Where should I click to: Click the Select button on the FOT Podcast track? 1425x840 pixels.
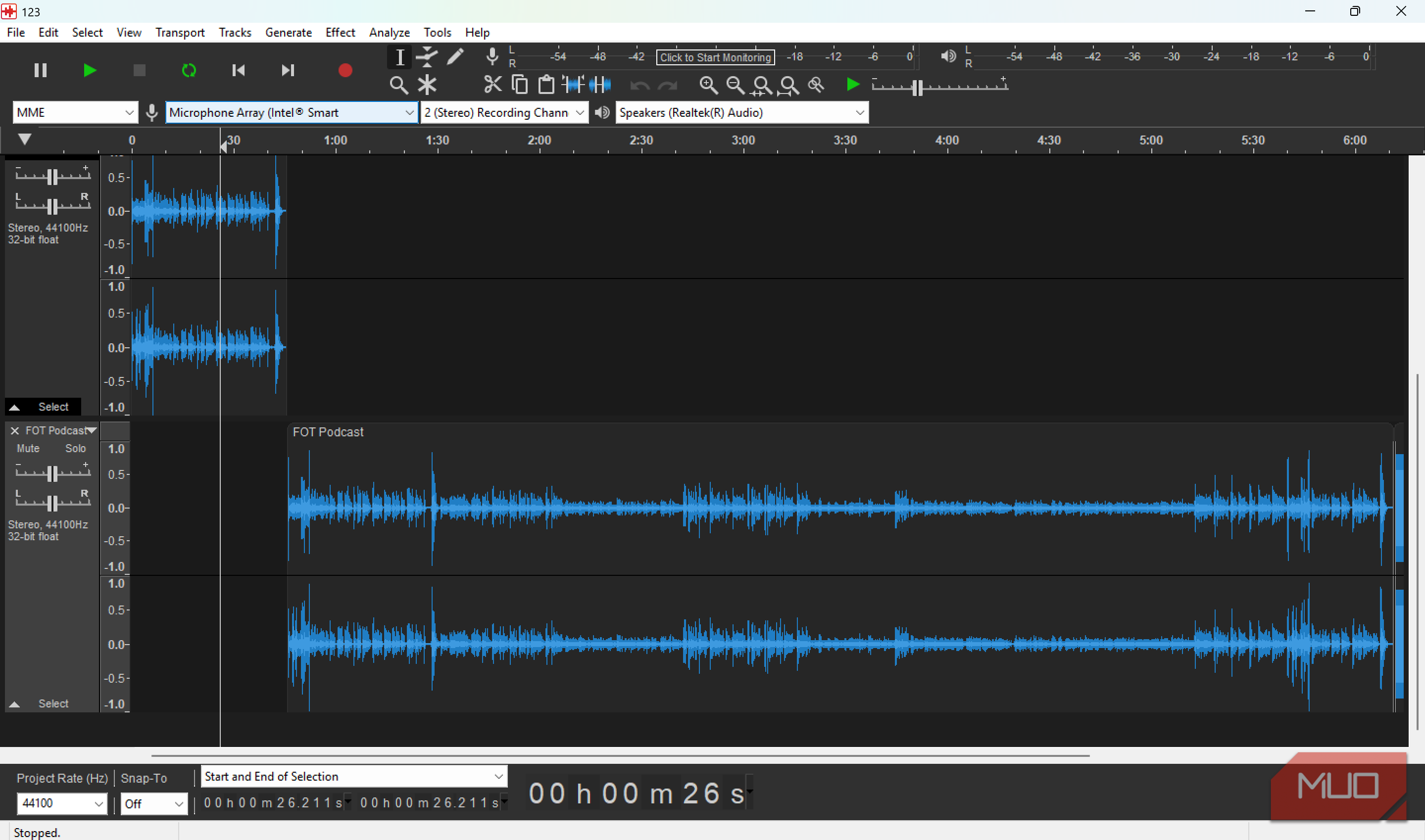(53, 703)
